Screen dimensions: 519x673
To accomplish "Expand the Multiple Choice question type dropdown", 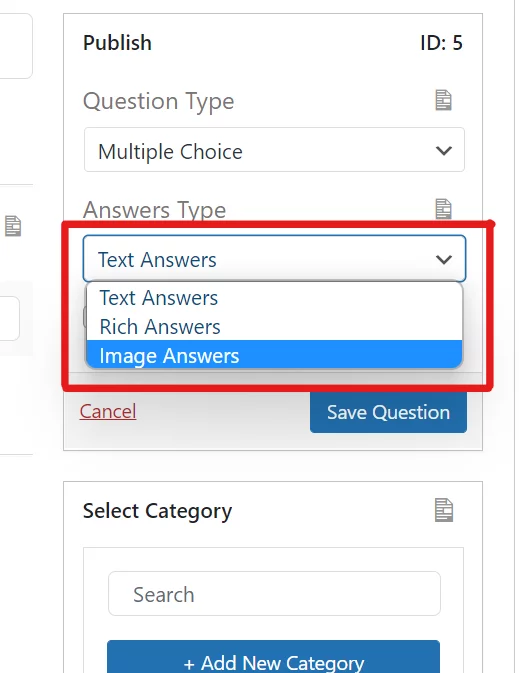I will (x=274, y=150).
